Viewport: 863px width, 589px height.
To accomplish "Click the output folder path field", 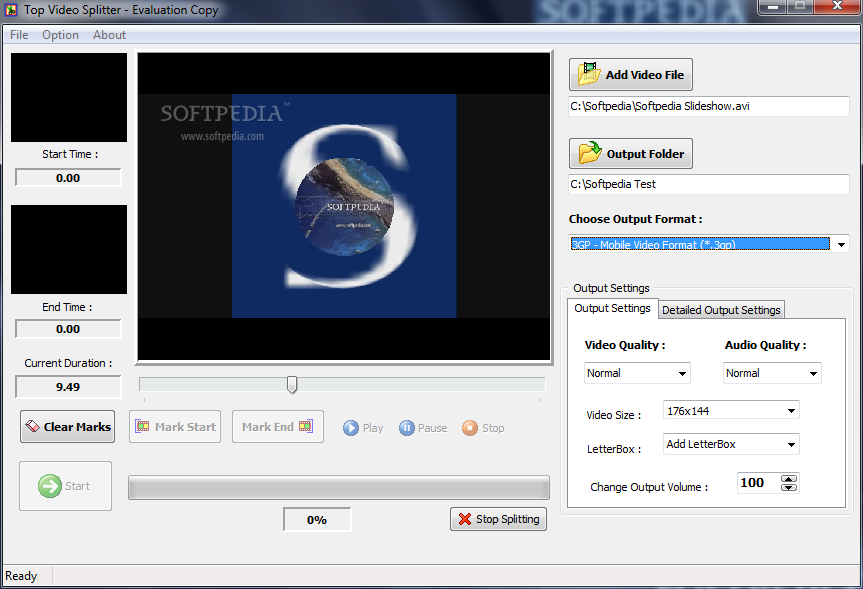I will 709,184.
